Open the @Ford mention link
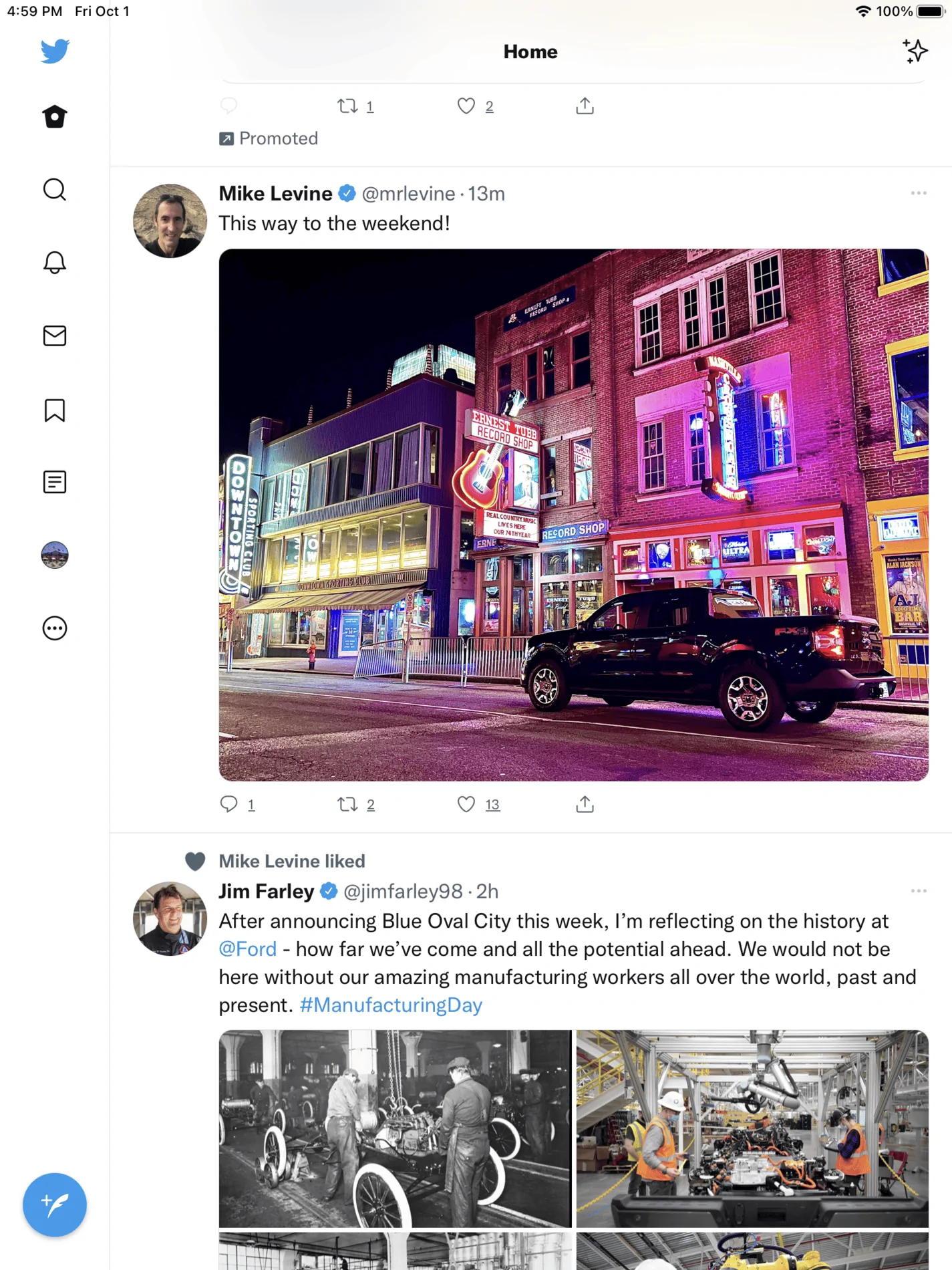The width and height of the screenshot is (952, 1270). pyautogui.click(x=248, y=949)
